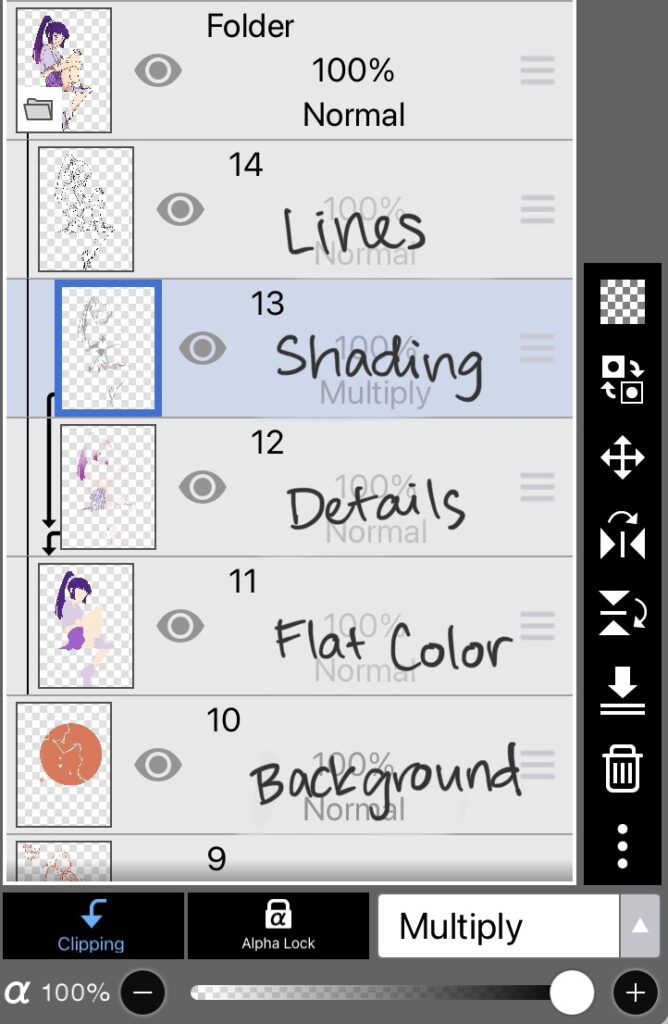
Task: Flip the layer horizontally
Action: tap(622, 537)
